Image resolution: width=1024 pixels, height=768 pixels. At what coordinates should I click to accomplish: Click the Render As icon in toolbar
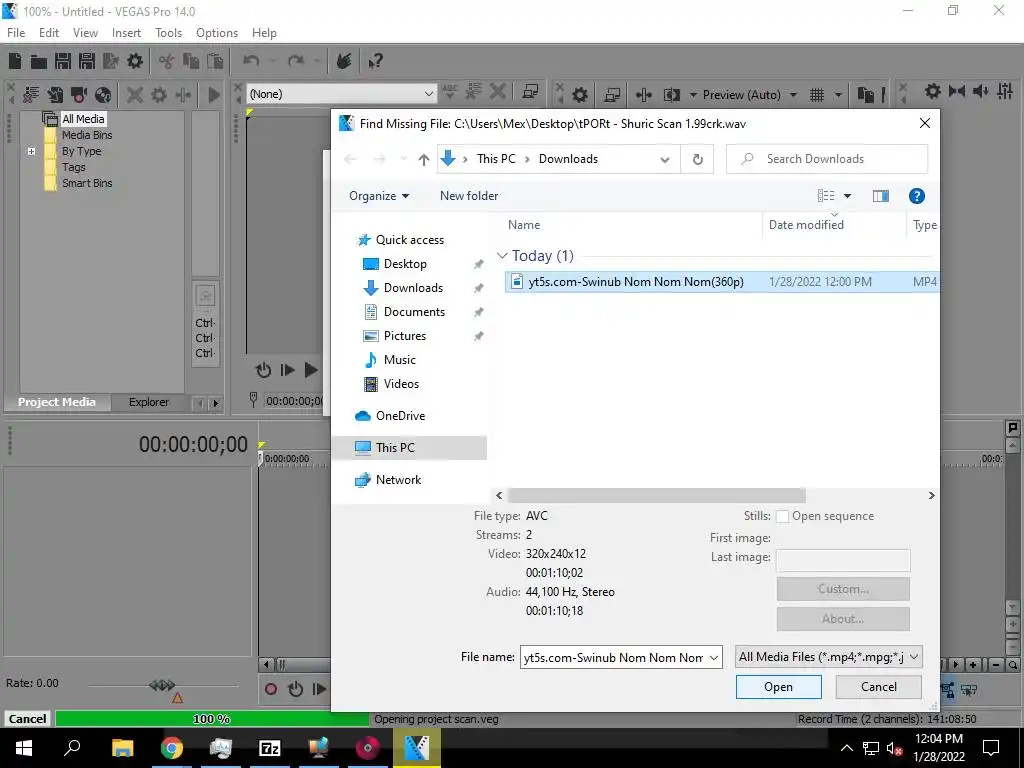tap(110, 61)
